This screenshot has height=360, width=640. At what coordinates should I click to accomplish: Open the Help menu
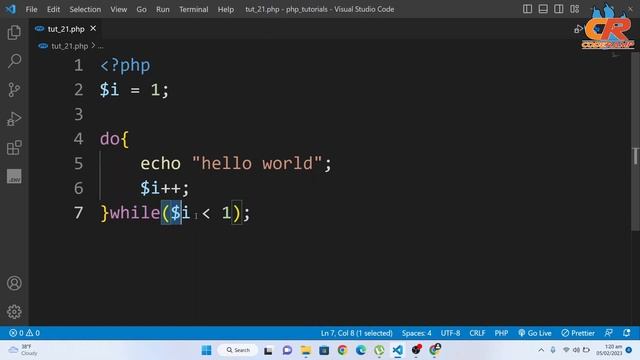point(225,9)
